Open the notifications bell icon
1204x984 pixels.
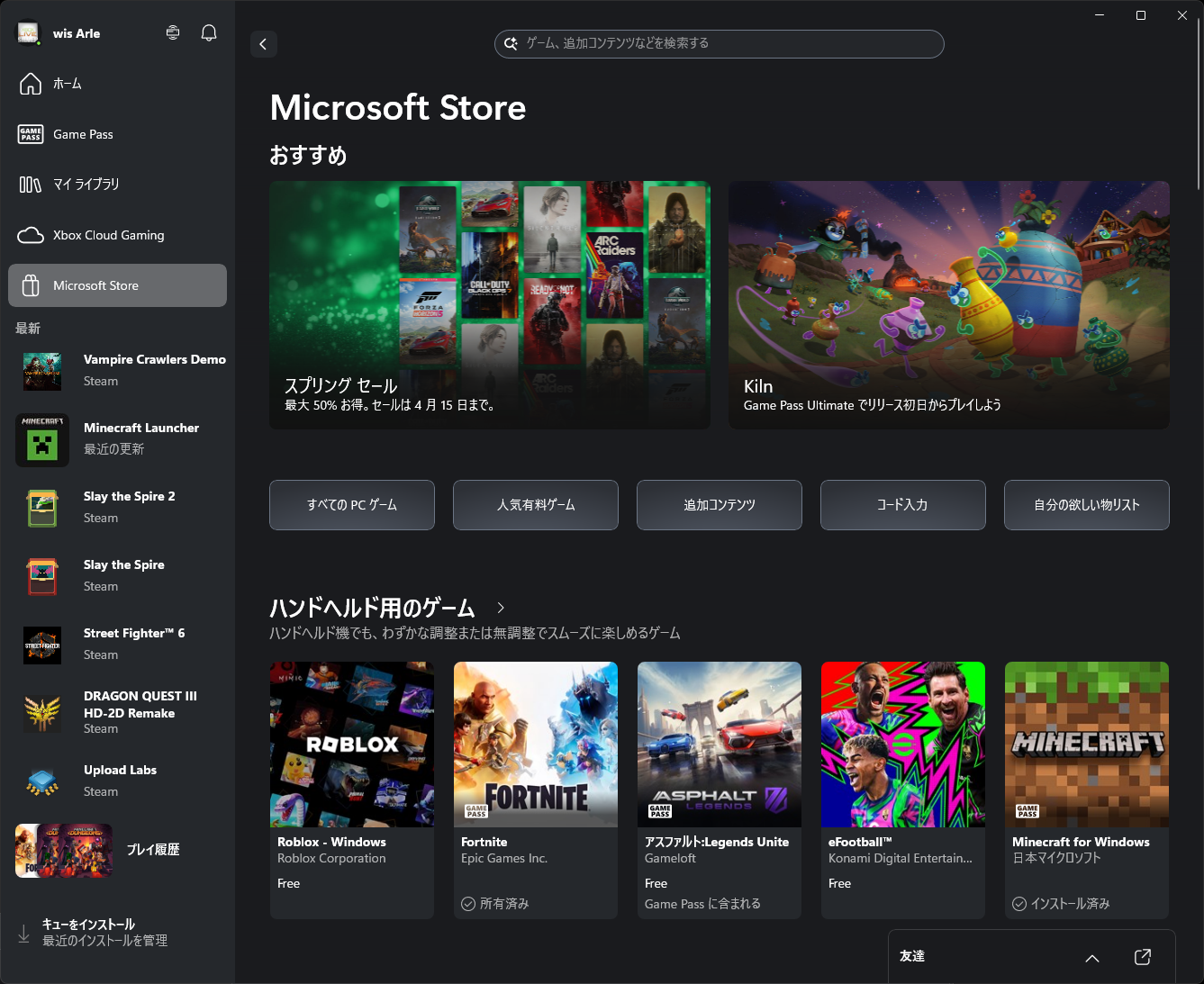(208, 32)
